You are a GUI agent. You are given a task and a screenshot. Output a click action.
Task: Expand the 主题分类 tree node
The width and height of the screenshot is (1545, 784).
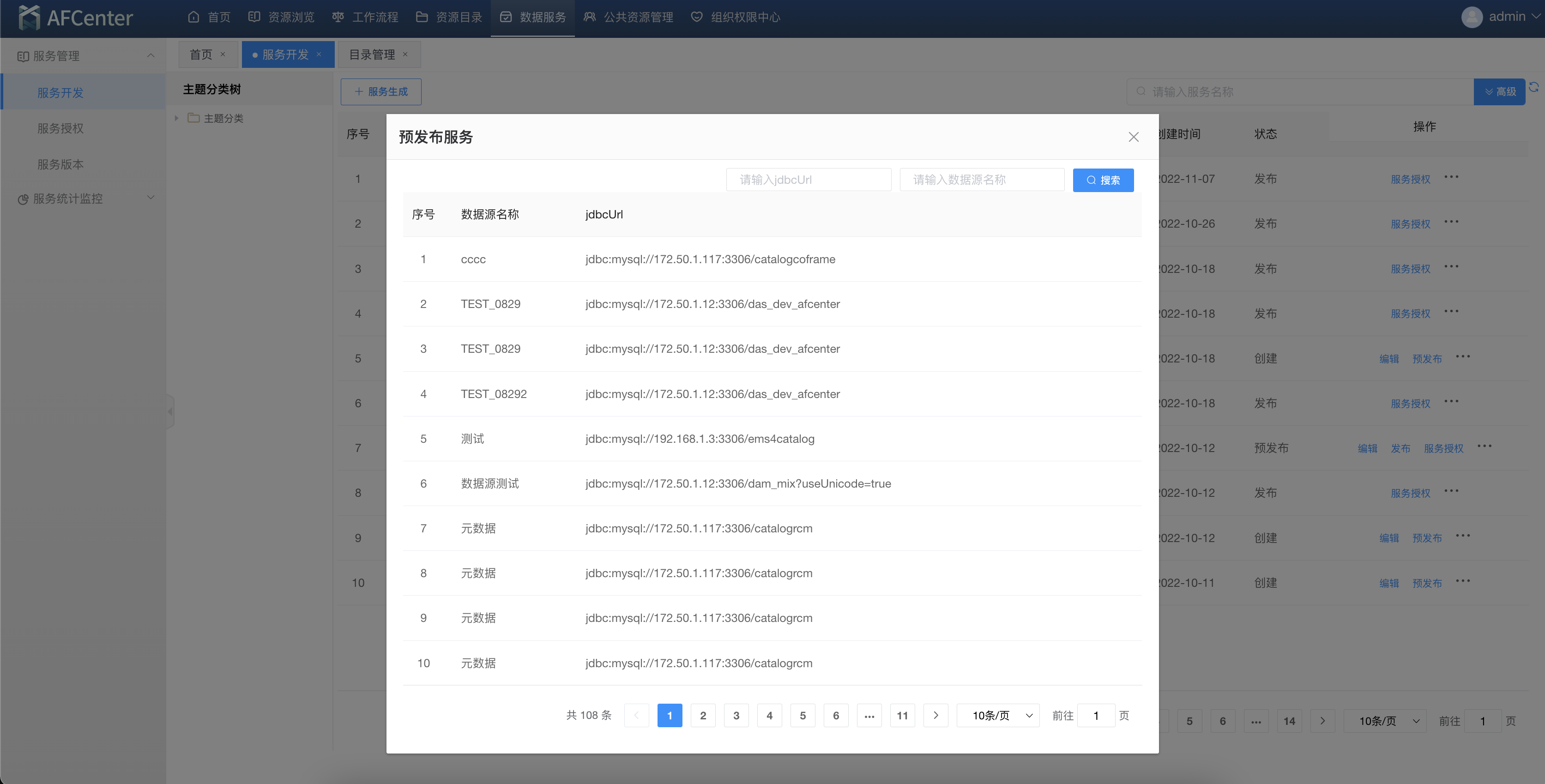pyautogui.click(x=176, y=118)
